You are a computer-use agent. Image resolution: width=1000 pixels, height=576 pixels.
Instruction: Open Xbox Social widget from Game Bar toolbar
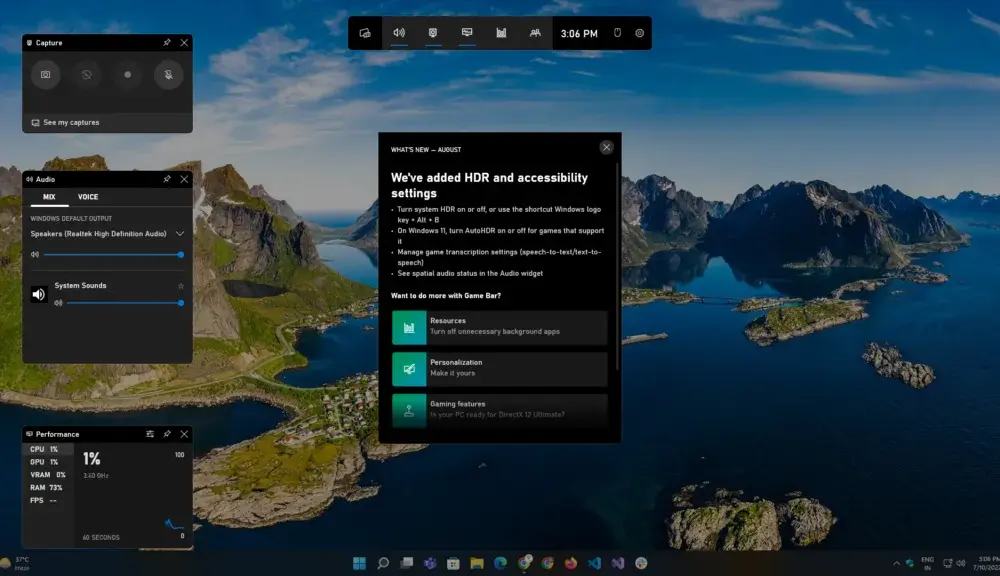(x=535, y=33)
